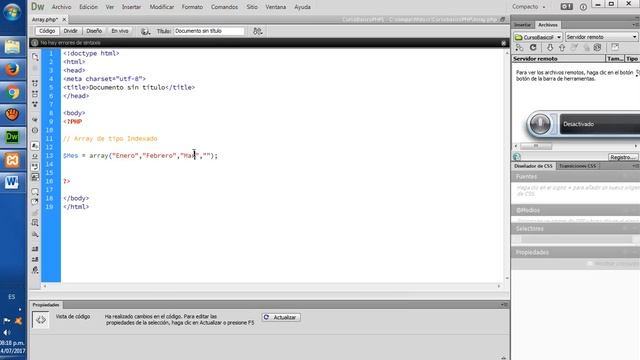This screenshot has width=640, height=360.
Task: Toggle syntax error alerts in info bar
Action: tap(35, 177)
